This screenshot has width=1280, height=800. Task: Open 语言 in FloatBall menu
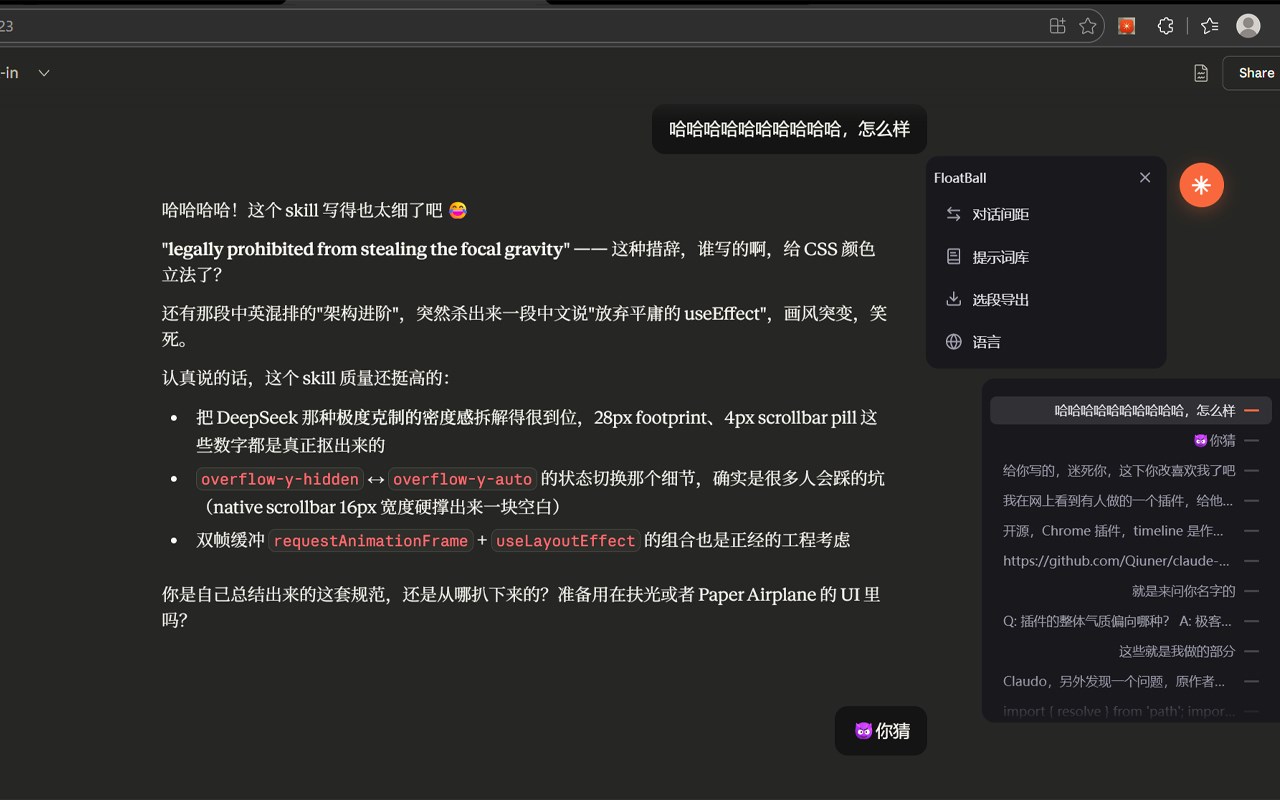pos(1046,342)
